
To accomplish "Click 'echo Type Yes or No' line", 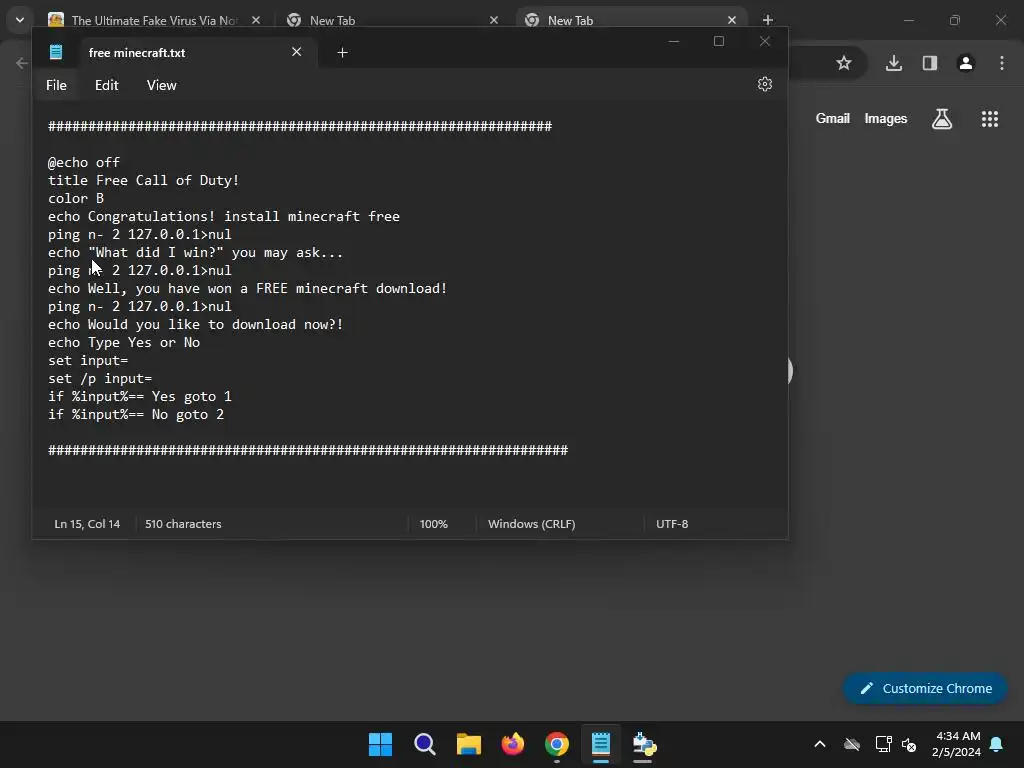I will coord(124,342).
